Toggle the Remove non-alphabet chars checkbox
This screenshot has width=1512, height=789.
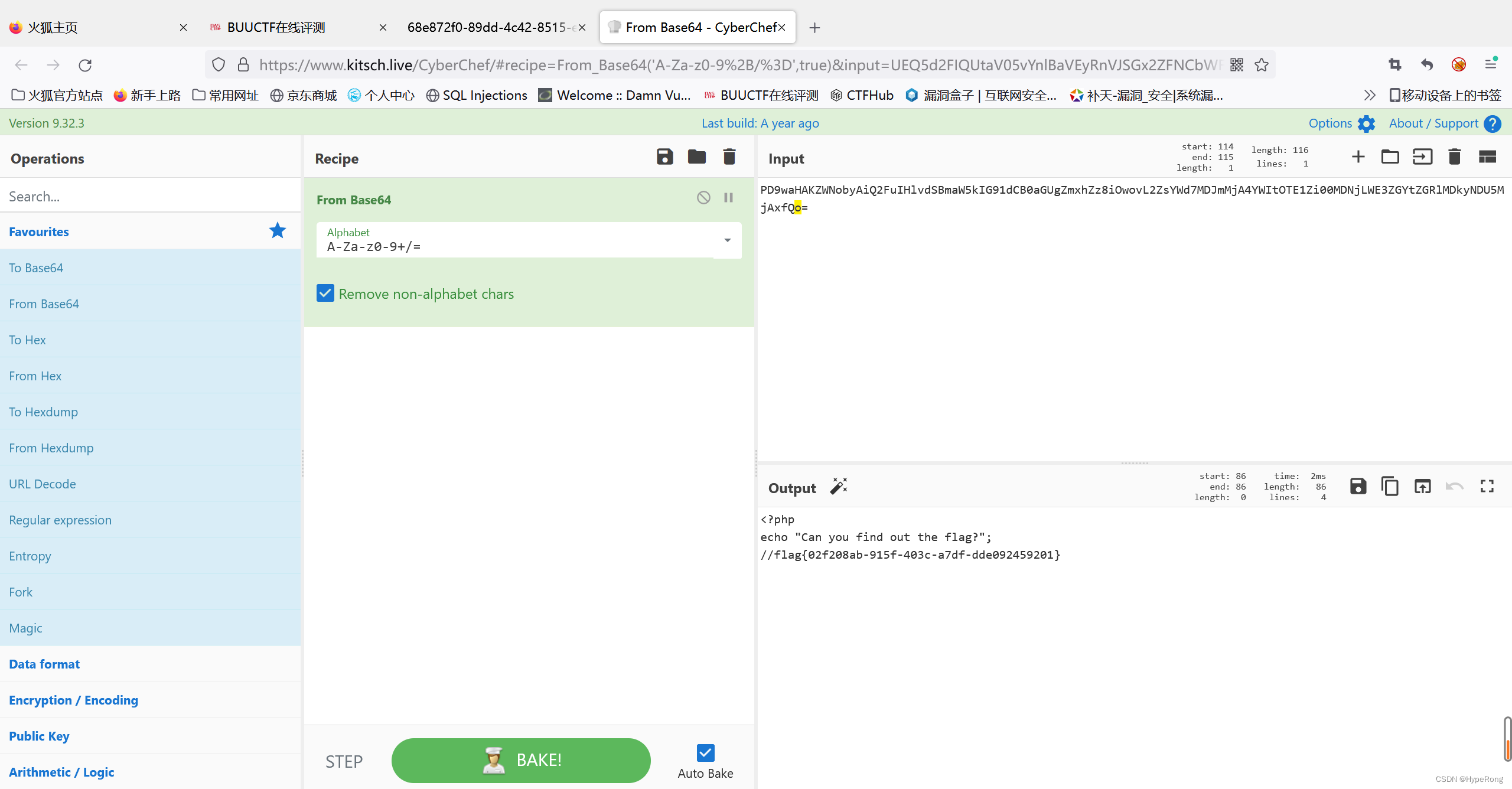(x=325, y=293)
